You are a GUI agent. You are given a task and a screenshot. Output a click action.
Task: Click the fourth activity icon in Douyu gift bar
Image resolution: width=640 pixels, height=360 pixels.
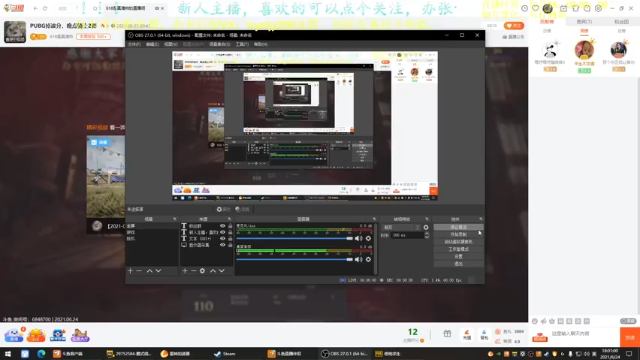coord(80,335)
